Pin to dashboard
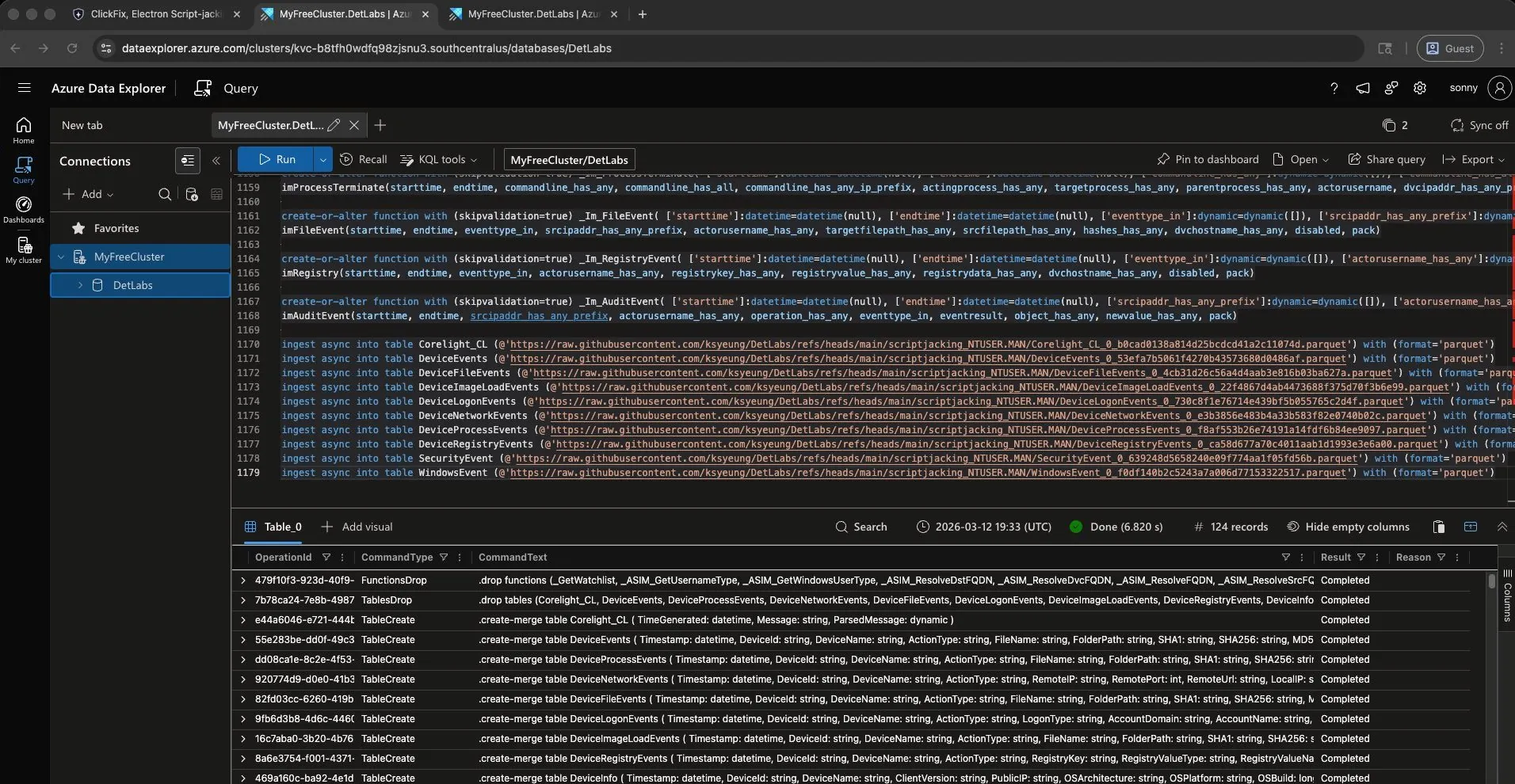 pos(1208,159)
